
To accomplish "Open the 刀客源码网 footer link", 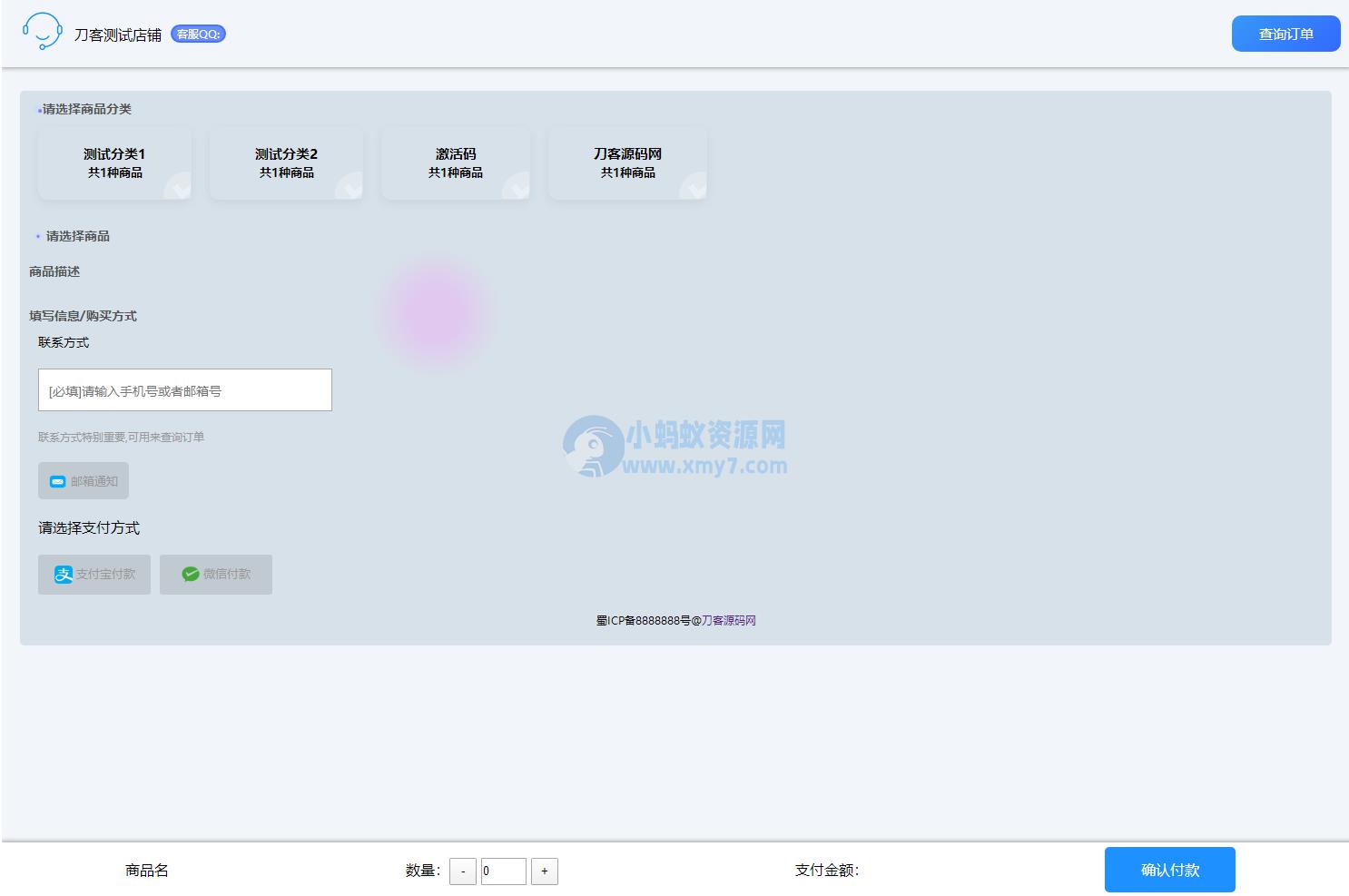I will 729,620.
